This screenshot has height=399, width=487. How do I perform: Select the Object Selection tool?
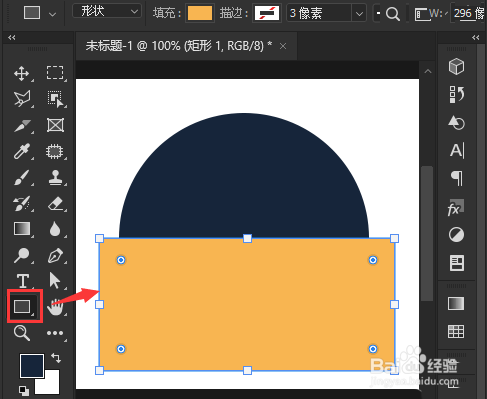(x=55, y=99)
